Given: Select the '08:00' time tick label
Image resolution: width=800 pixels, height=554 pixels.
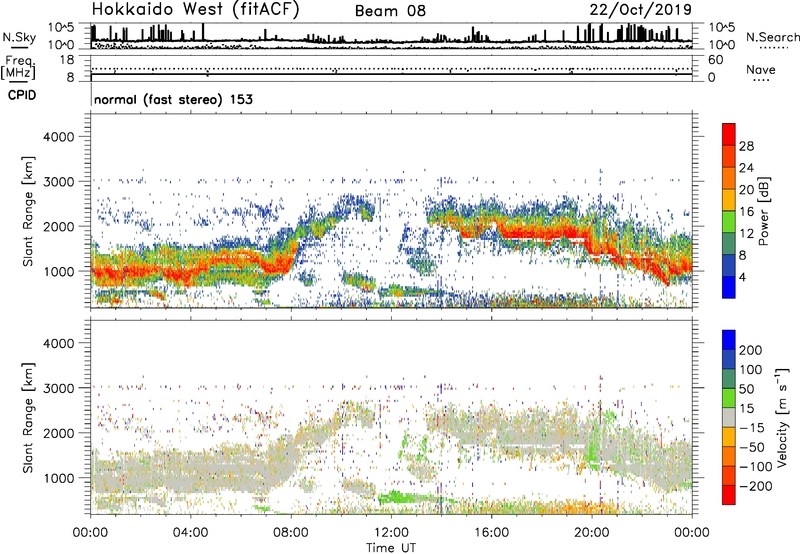Looking at the screenshot, I should pyautogui.click(x=291, y=533).
